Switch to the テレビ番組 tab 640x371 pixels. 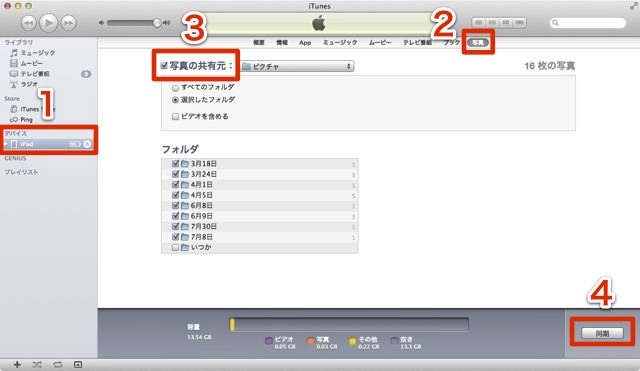coord(417,42)
